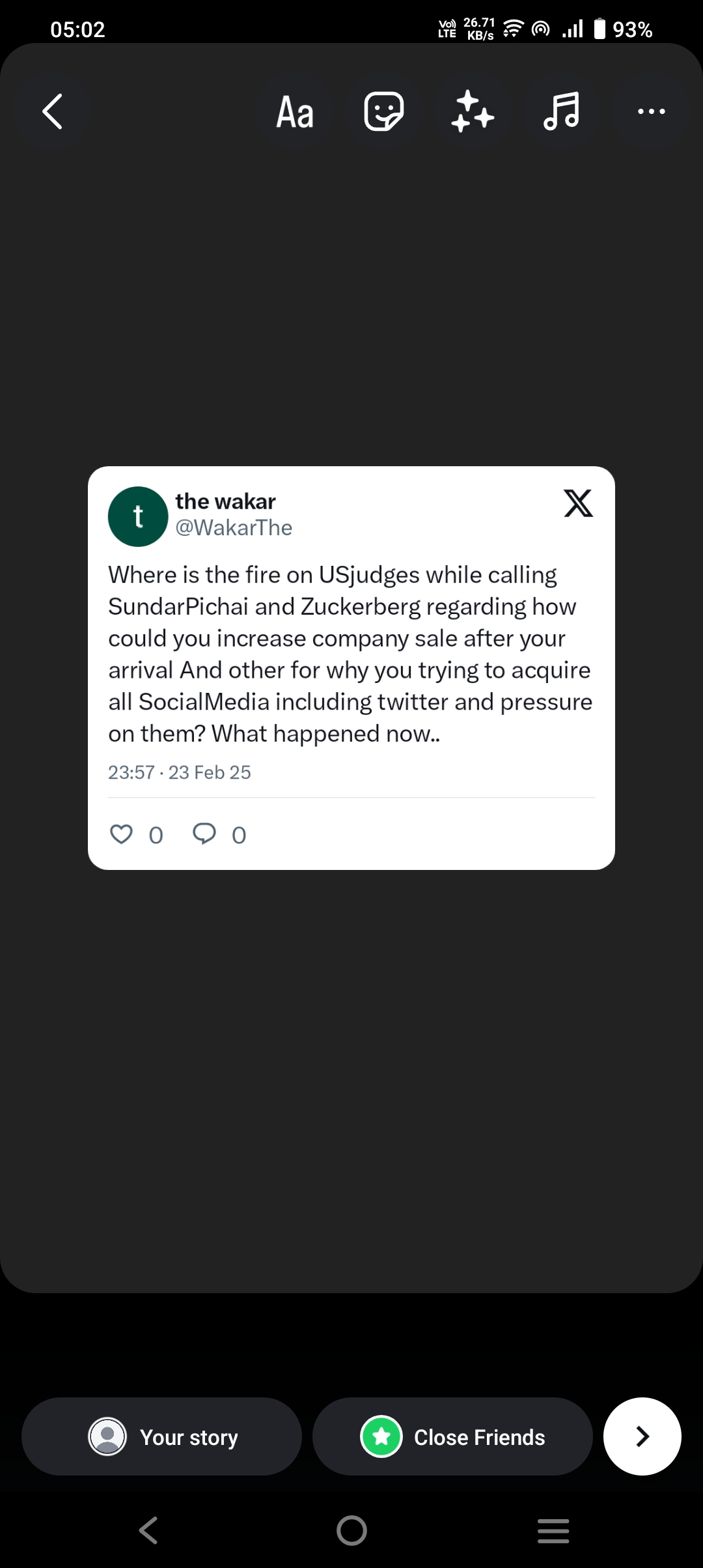The width and height of the screenshot is (703, 1568).
Task: Open the sticker picker
Action: (x=383, y=111)
